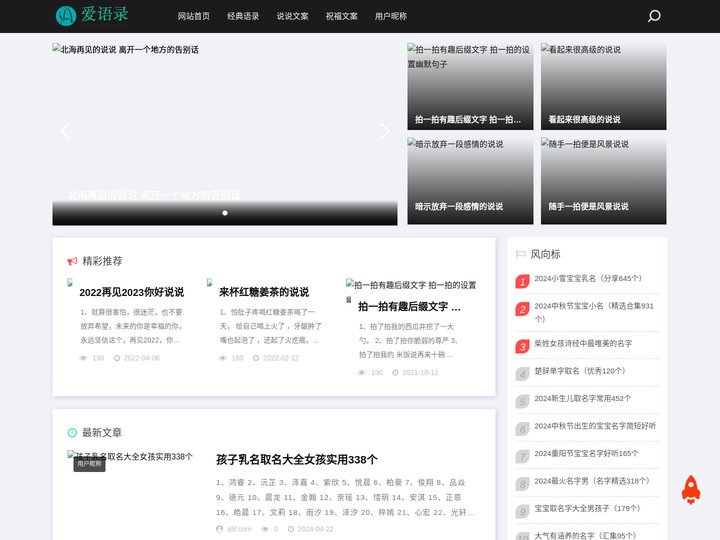Open 2024小雪宝宝乳名 (分享645个)

click(588, 278)
